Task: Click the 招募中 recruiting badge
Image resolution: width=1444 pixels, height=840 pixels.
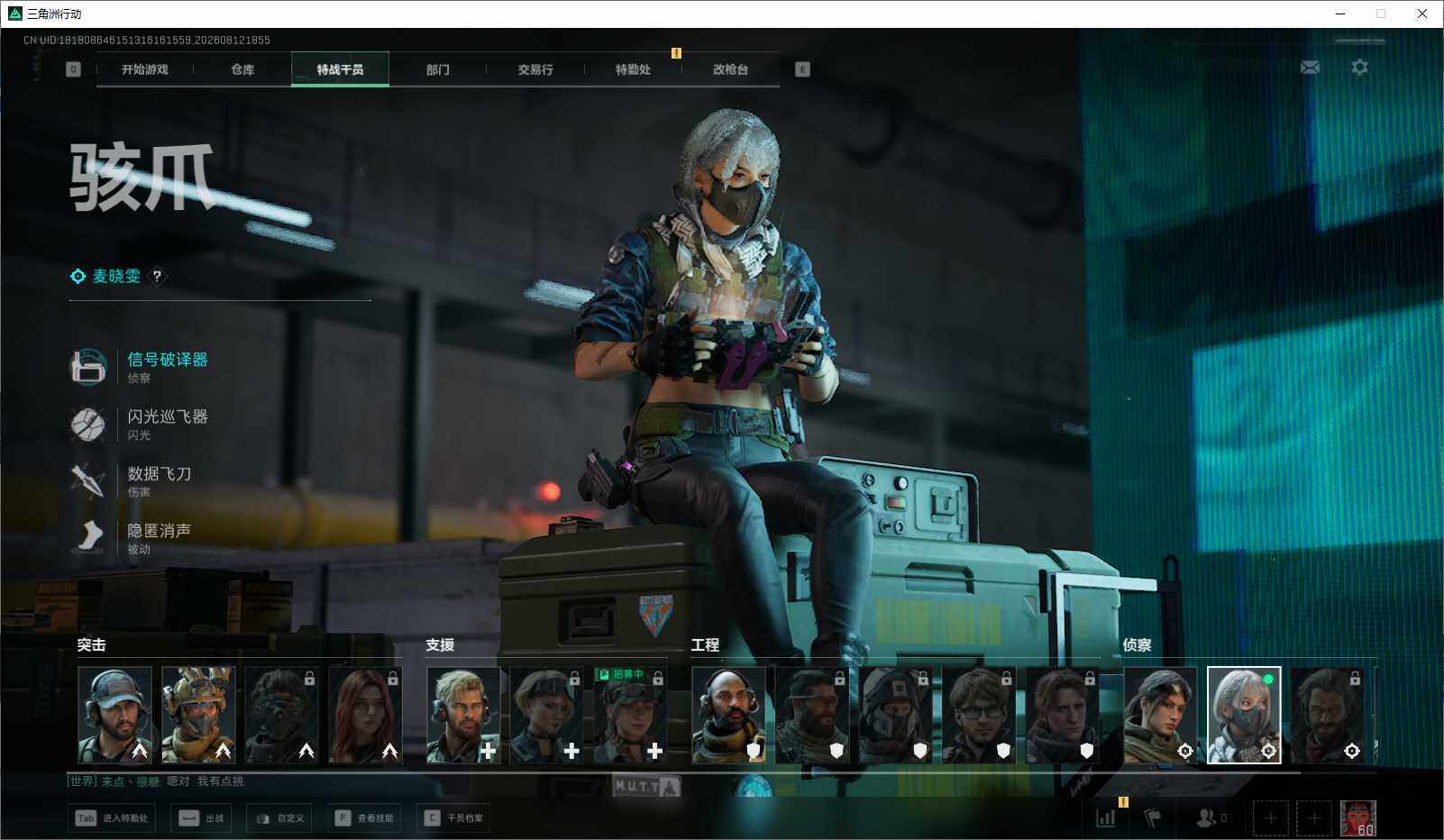Action: (622, 674)
